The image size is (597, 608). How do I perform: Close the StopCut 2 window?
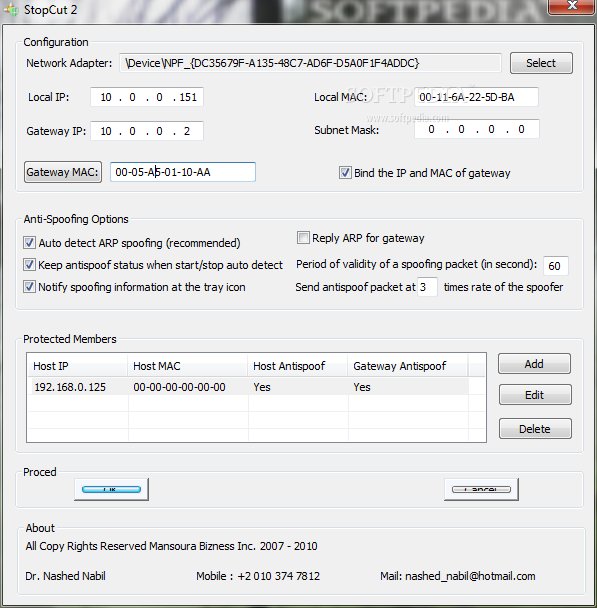572,6
